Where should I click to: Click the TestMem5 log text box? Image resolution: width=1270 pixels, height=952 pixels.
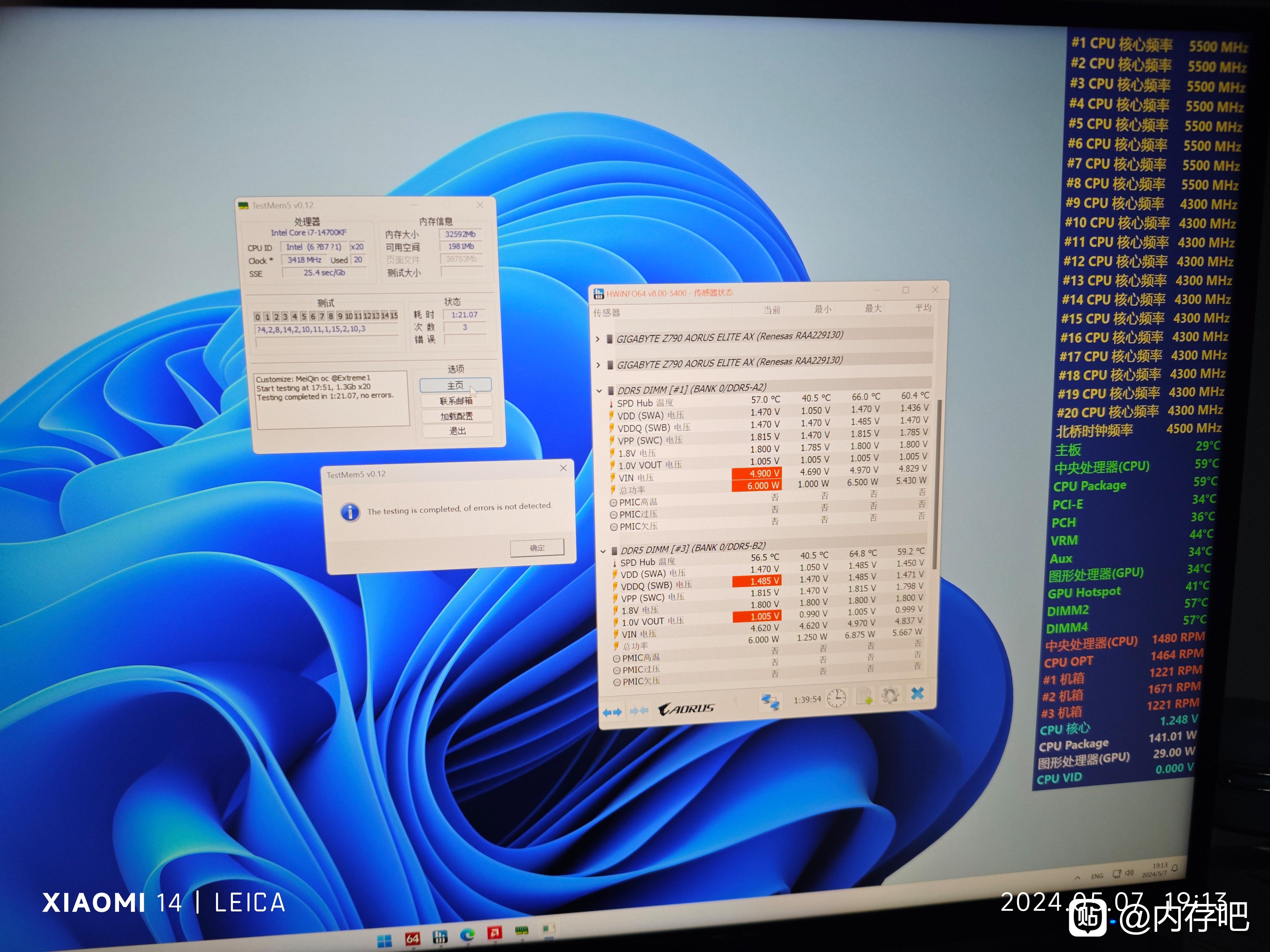[332, 399]
